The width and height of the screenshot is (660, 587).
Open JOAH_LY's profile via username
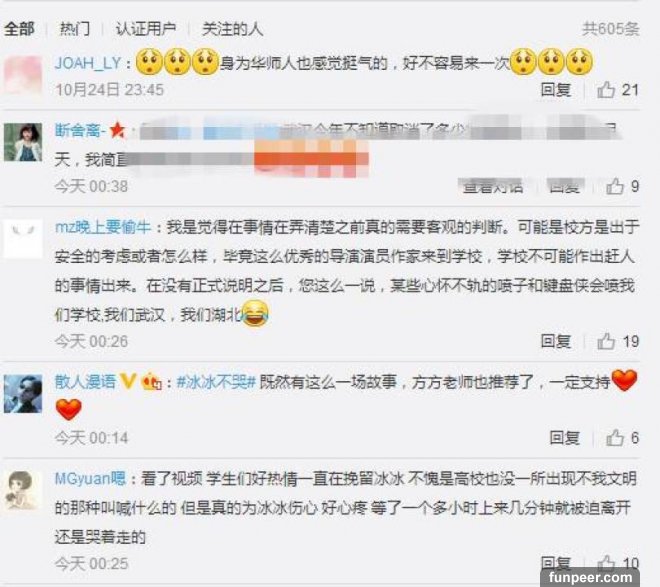point(88,63)
